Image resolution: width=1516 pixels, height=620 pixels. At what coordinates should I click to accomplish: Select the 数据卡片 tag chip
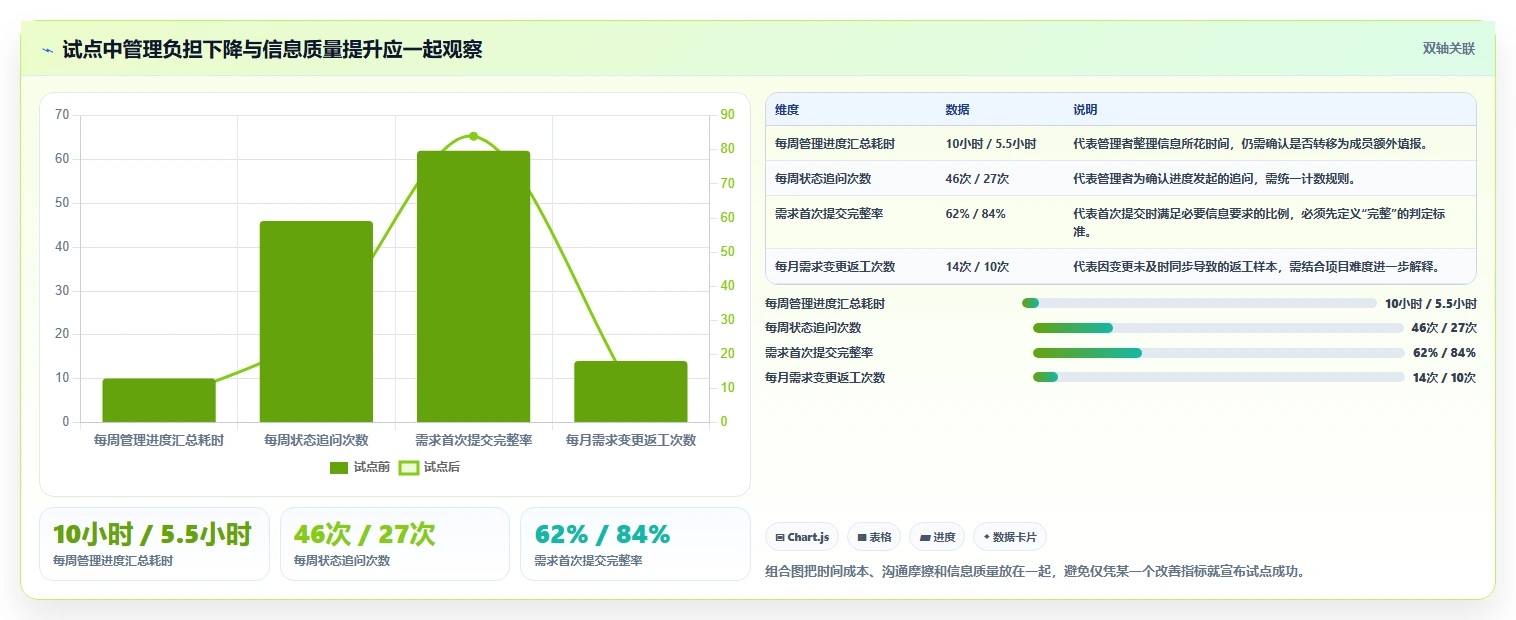coord(1010,537)
